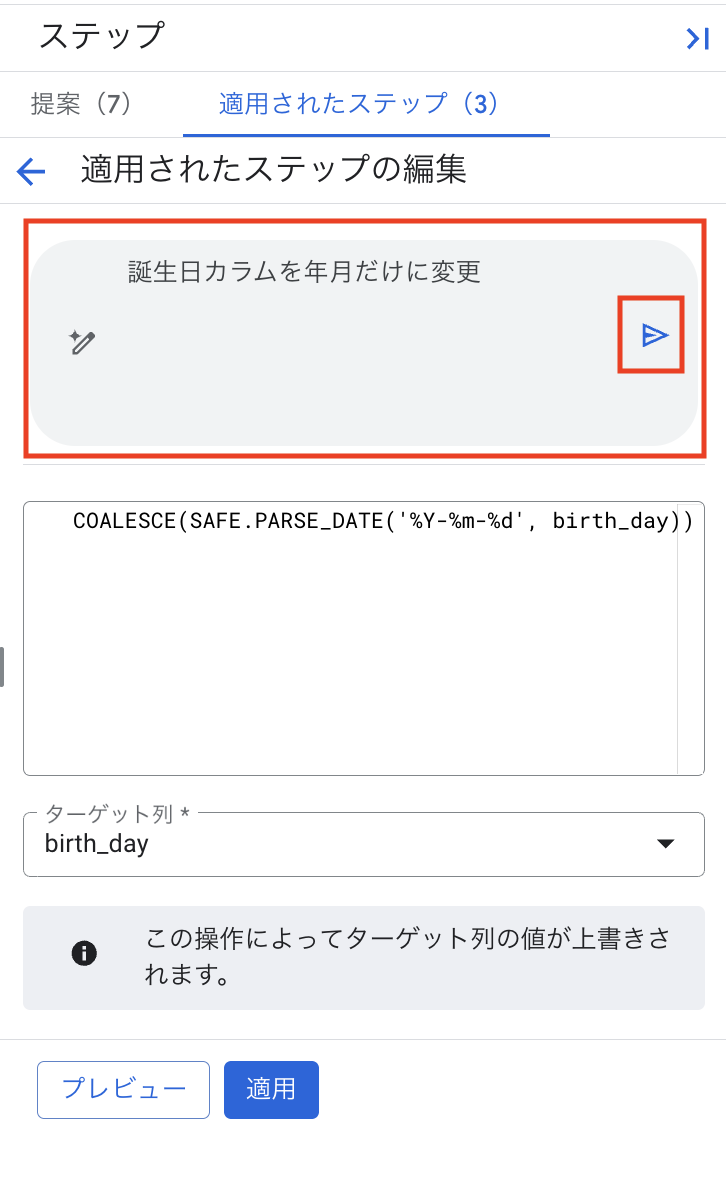Switch to the 提案 (7) tab
This screenshot has height=1178, width=726.
tap(82, 104)
